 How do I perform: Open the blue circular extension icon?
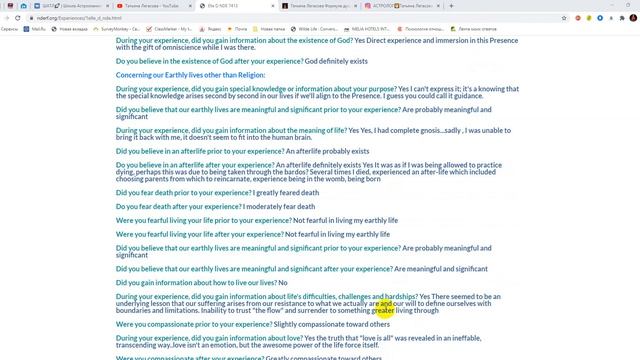(x=600, y=18)
